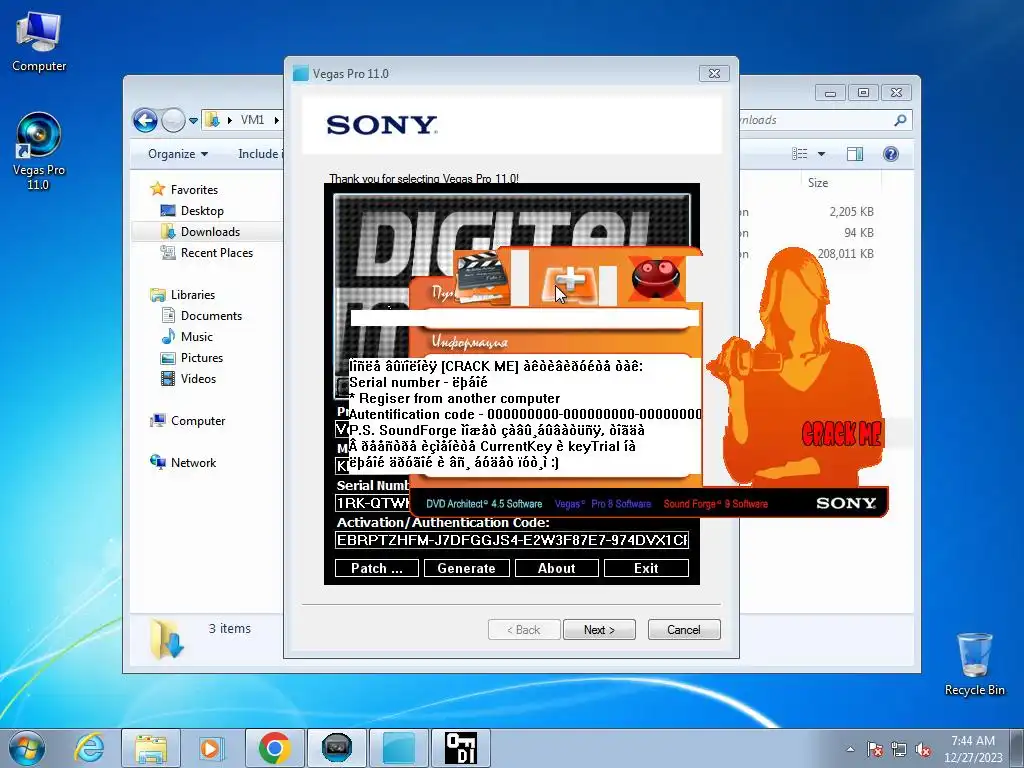The width and height of the screenshot is (1024, 768).
Task: Click the Action Center flag tray icon
Action: point(874,749)
